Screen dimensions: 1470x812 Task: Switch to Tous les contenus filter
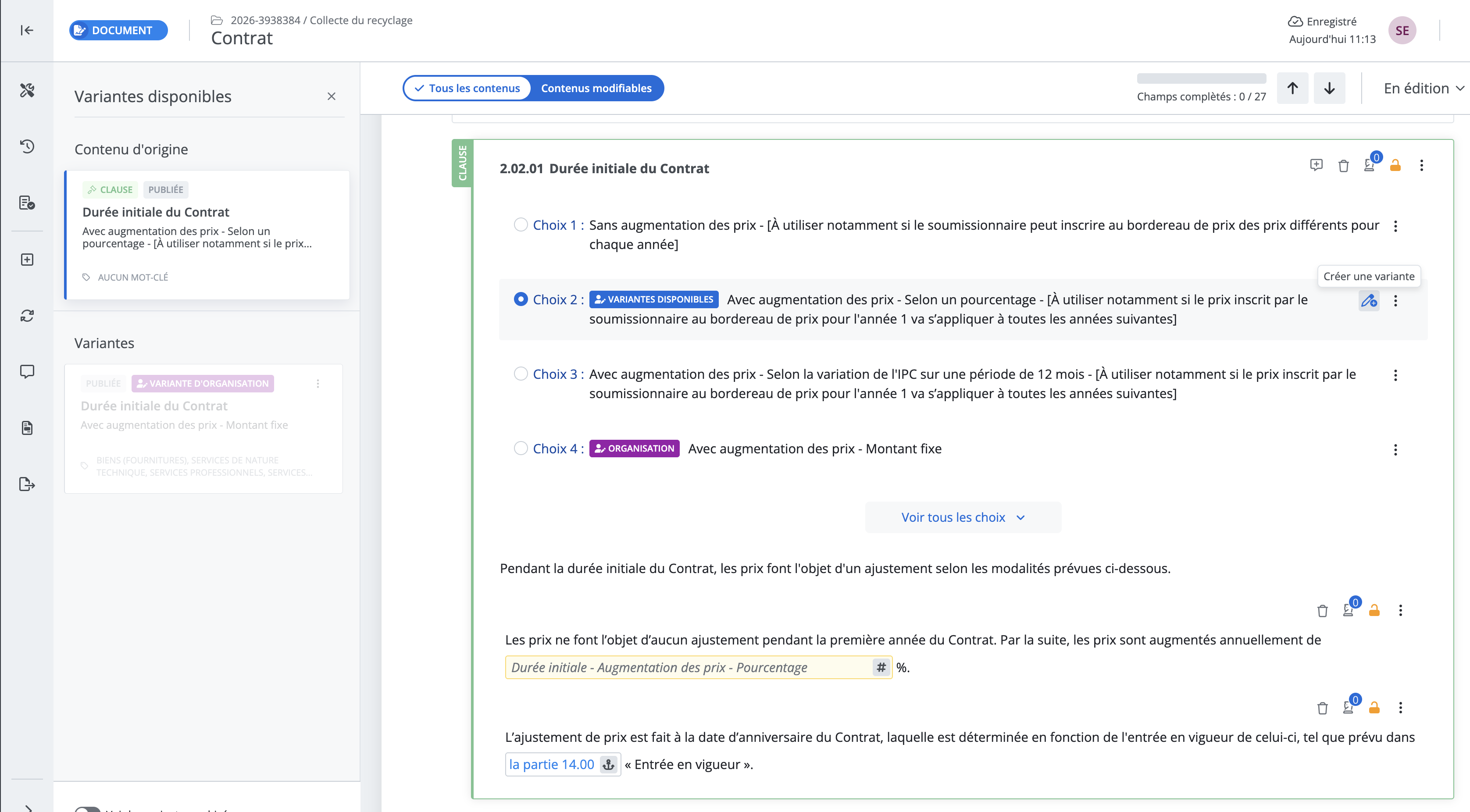(x=467, y=89)
